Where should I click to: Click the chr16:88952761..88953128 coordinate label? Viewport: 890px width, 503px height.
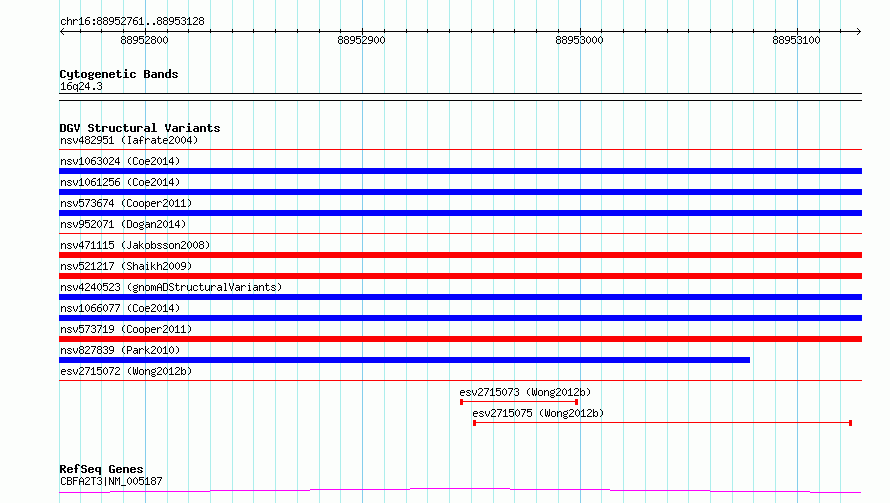pos(132,21)
